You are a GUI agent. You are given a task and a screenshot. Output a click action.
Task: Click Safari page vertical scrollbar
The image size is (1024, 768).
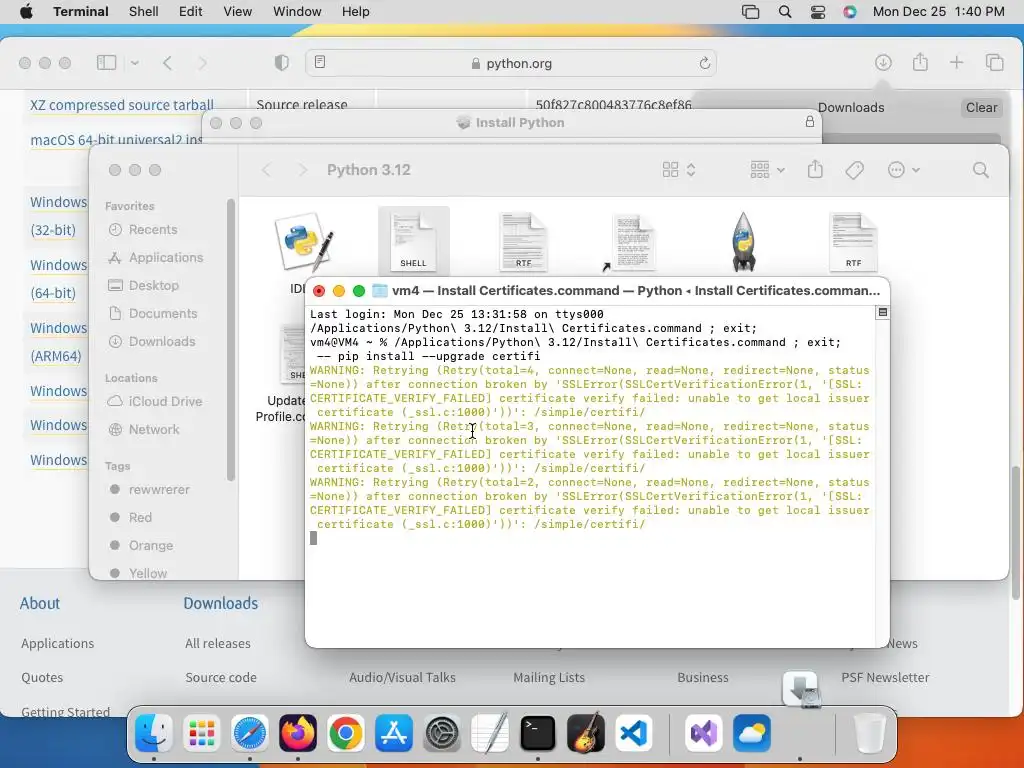(x=1015, y=532)
